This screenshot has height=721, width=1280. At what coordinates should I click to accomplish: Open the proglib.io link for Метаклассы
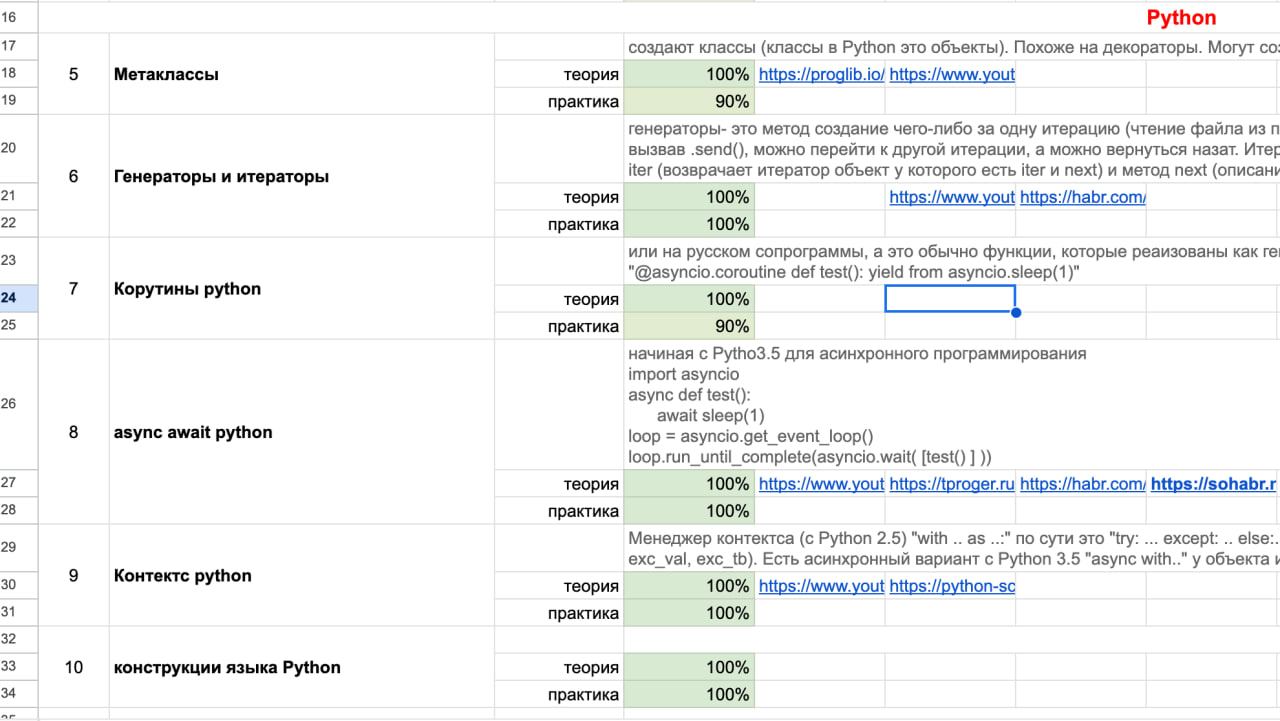point(820,74)
